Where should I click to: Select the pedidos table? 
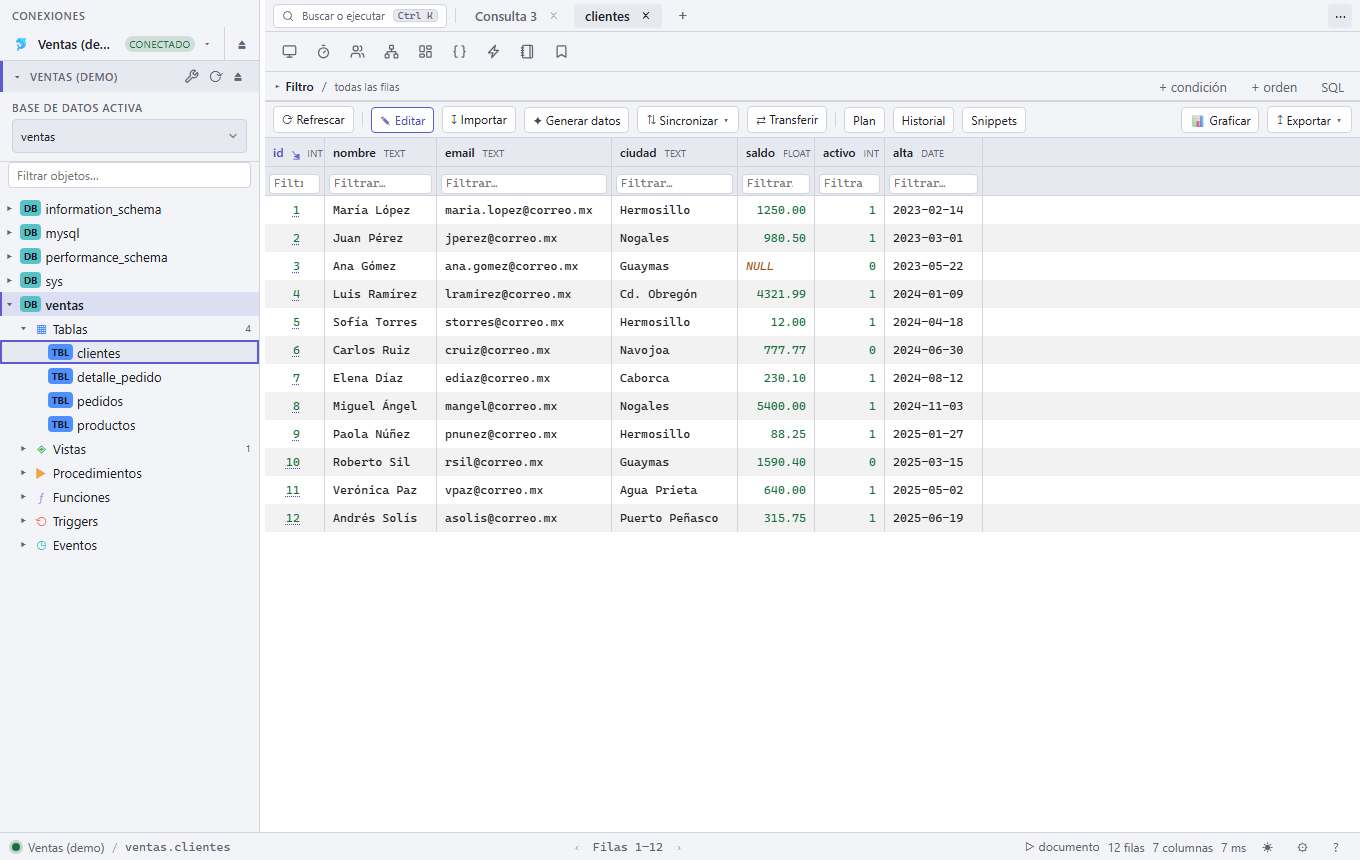click(x=100, y=401)
